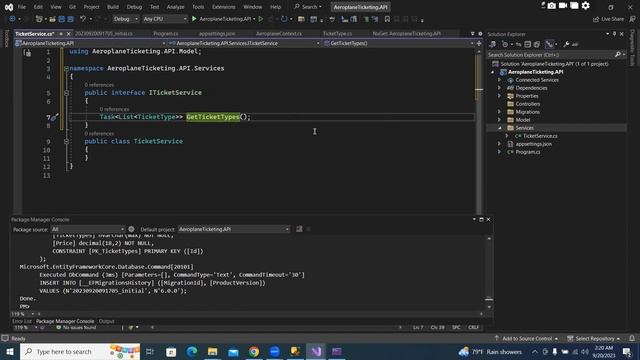Open the Tools menu
The image size is (640, 360).
[198, 7]
